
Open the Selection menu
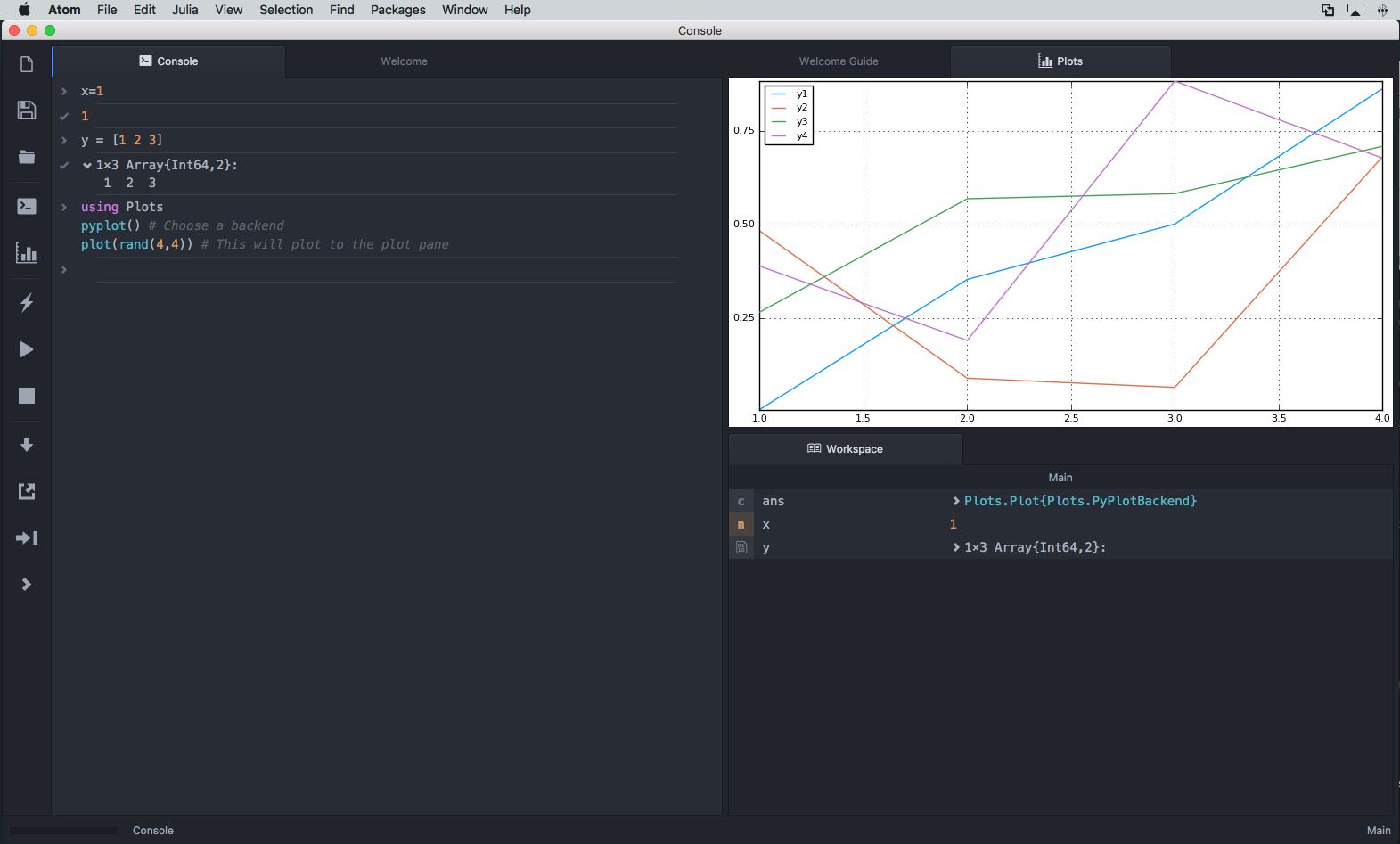[x=286, y=10]
